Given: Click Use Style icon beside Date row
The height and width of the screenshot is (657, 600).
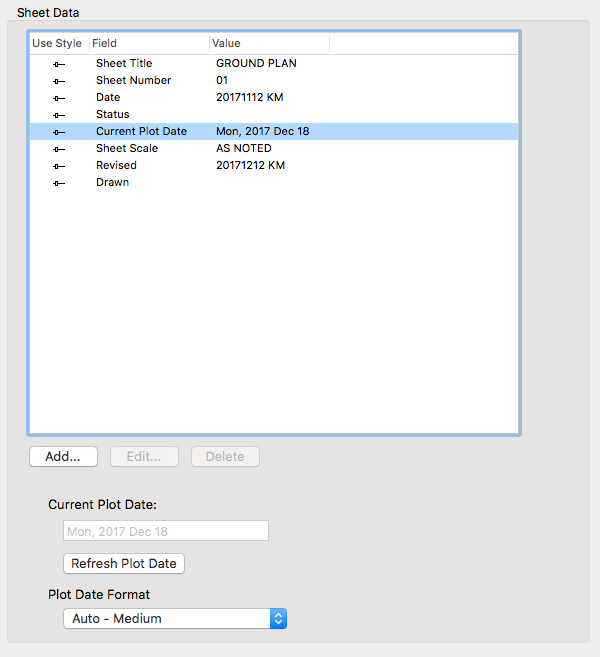Looking at the screenshot, I should pos(59,98).
